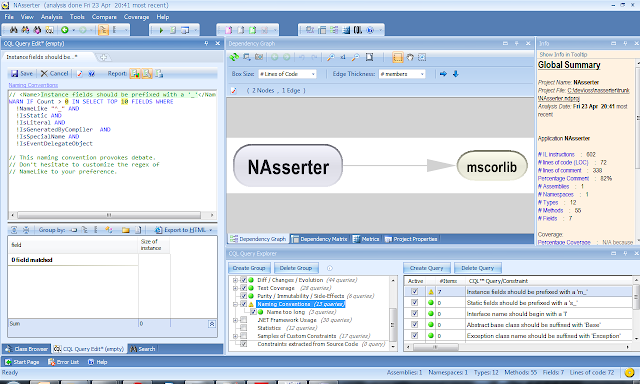Toggle Diff / Changes / Evolution group checkbox
Viewport: 640px width, 384px height.
click(x=244, y=280)
